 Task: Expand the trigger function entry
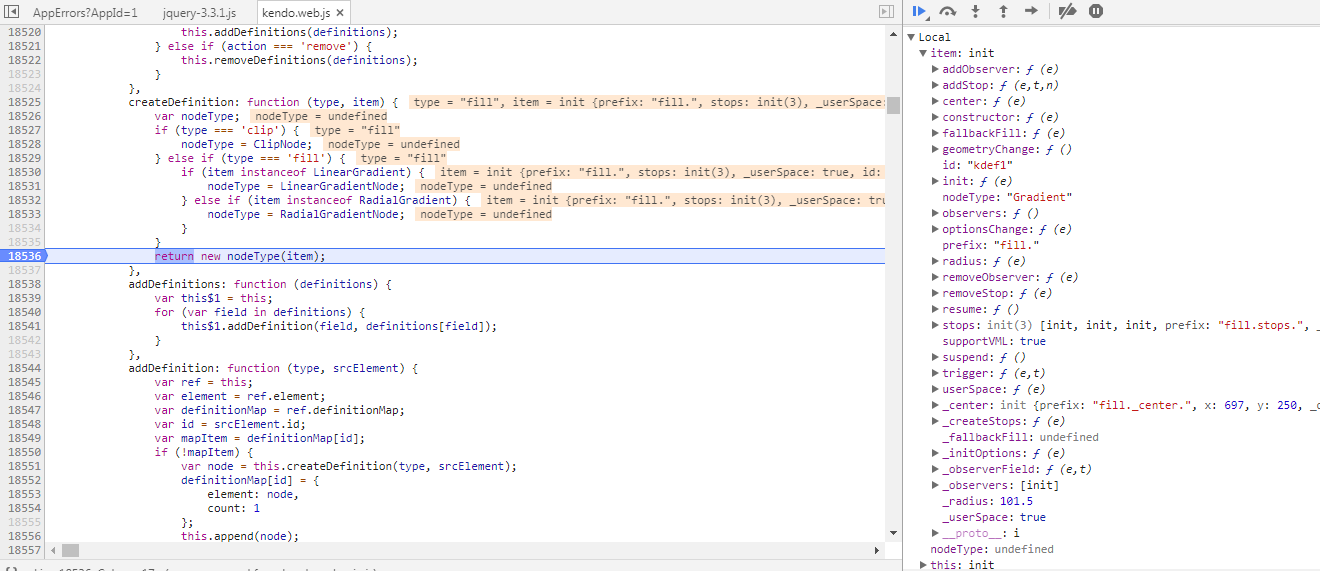[935, 373]
